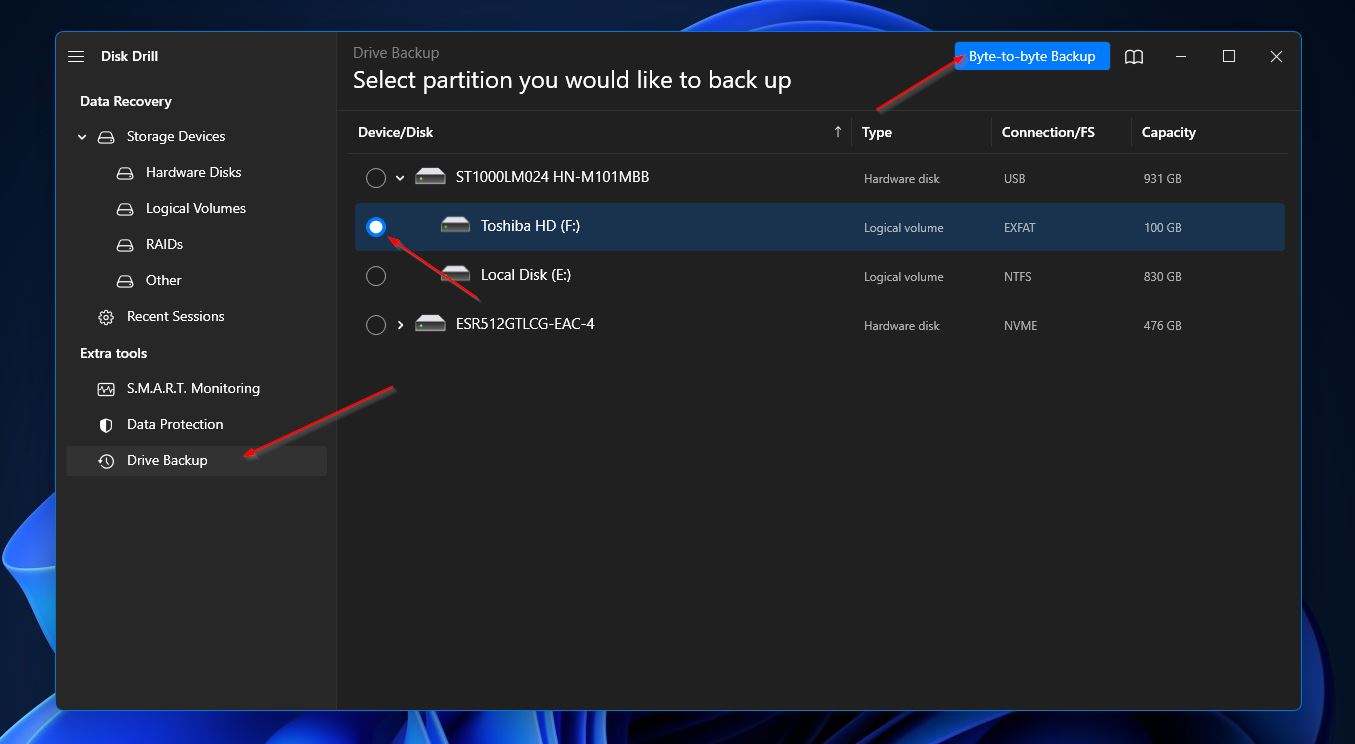Click the ST1000LM024 HN-M101MBB disk icon

[x=431, y=177]
